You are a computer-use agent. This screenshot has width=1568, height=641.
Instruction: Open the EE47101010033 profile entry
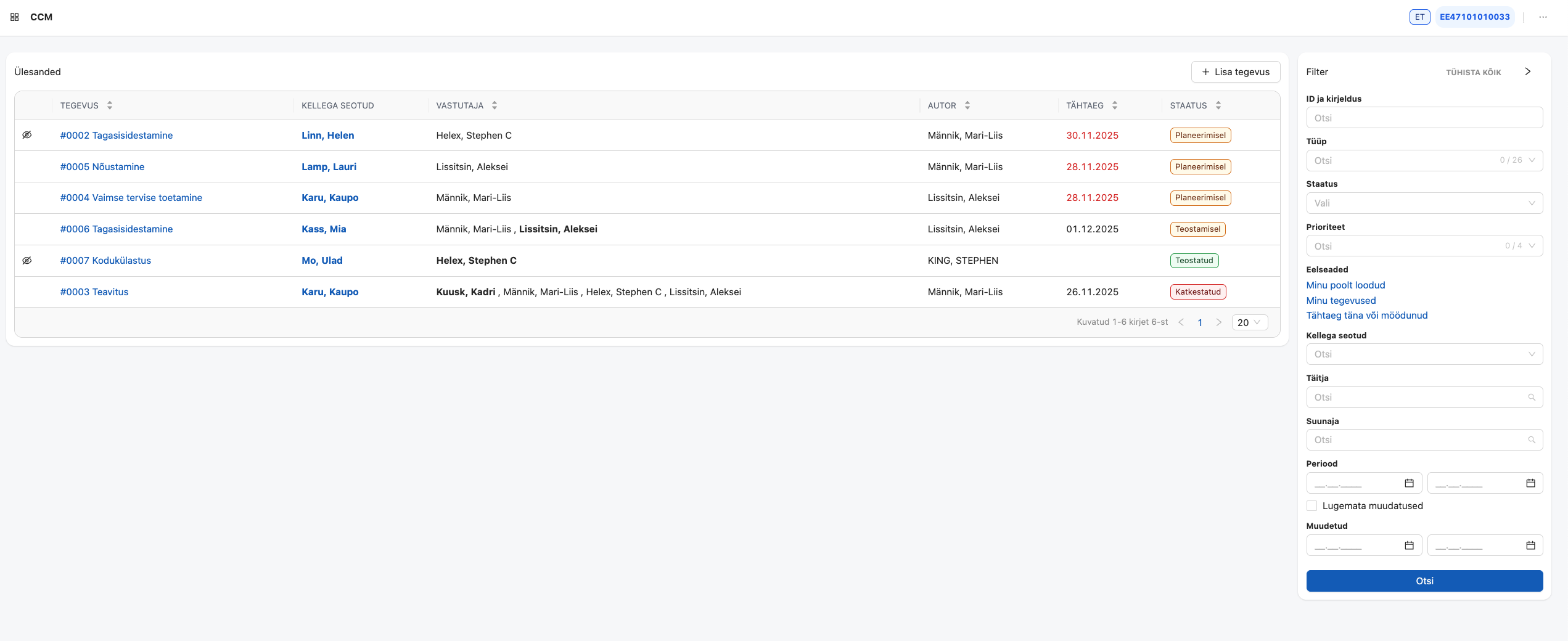(1475, 17)
